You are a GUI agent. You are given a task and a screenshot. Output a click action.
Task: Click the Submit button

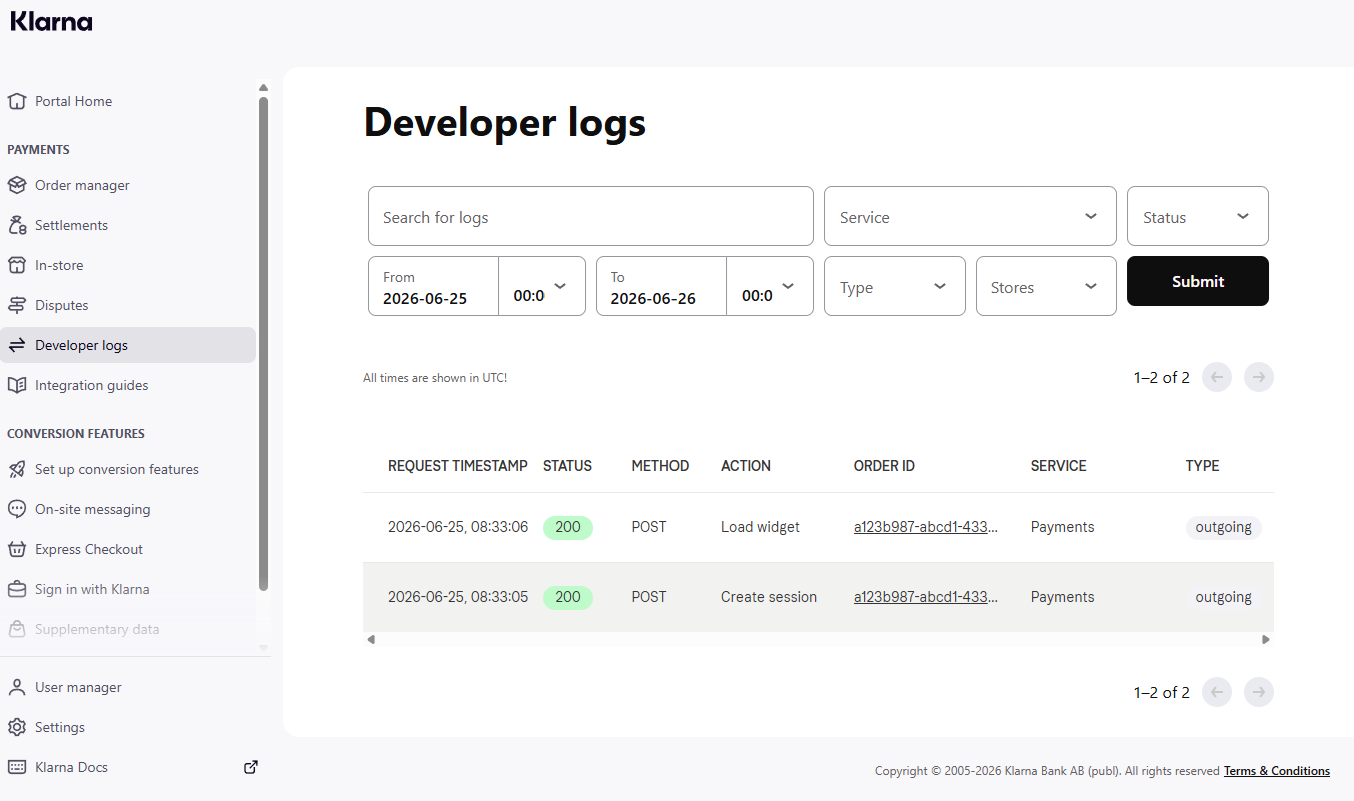[x=1198, y=281]
